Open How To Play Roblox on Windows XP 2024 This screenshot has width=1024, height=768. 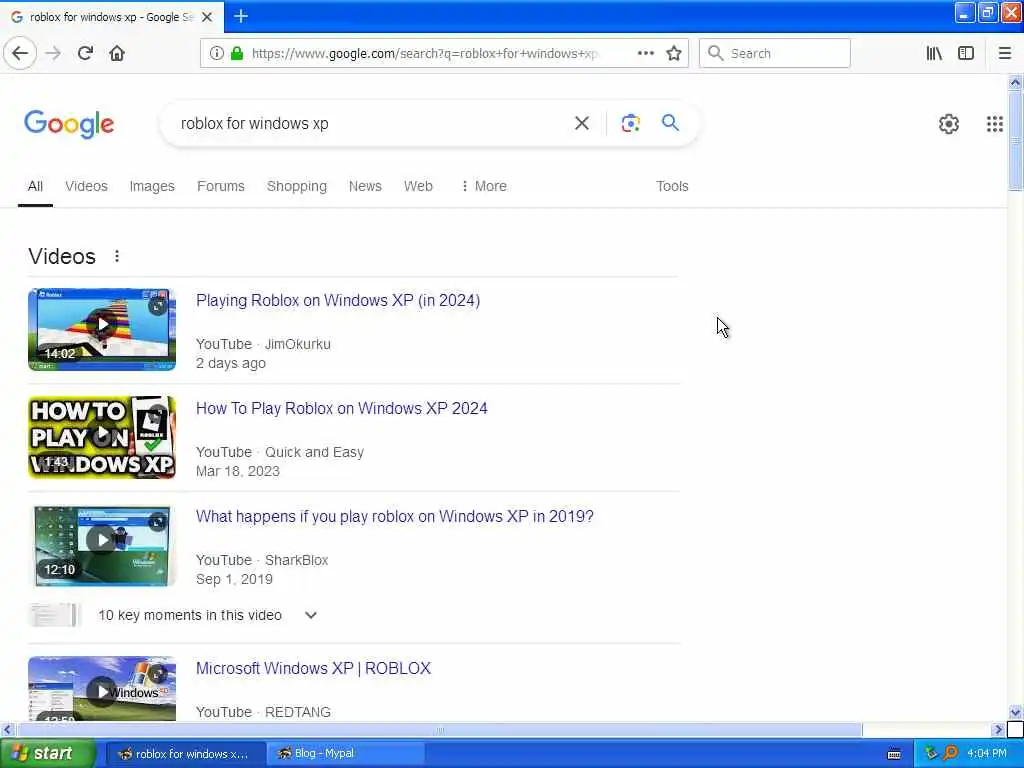[342, 408]
